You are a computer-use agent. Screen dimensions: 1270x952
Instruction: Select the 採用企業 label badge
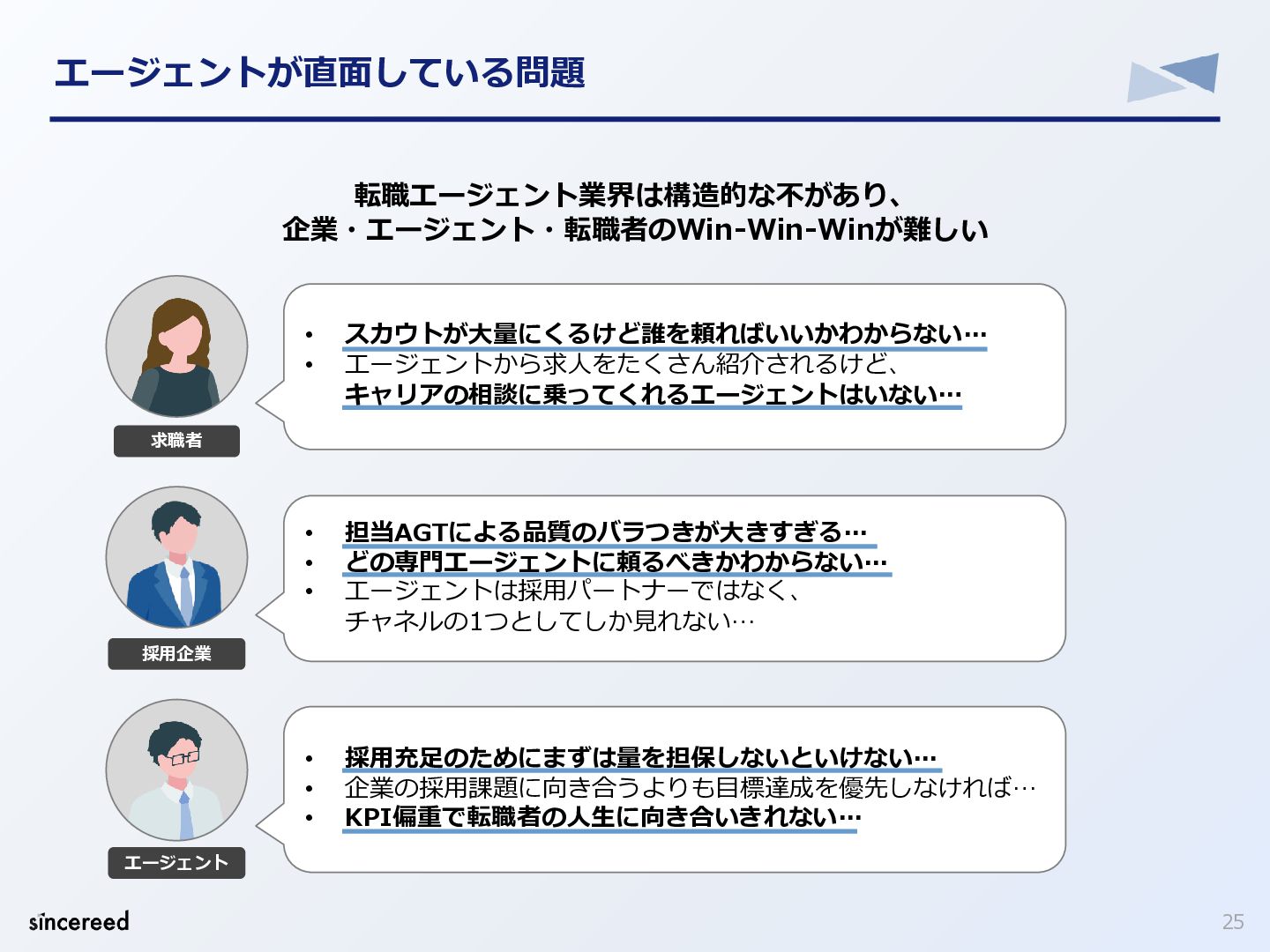176,653
